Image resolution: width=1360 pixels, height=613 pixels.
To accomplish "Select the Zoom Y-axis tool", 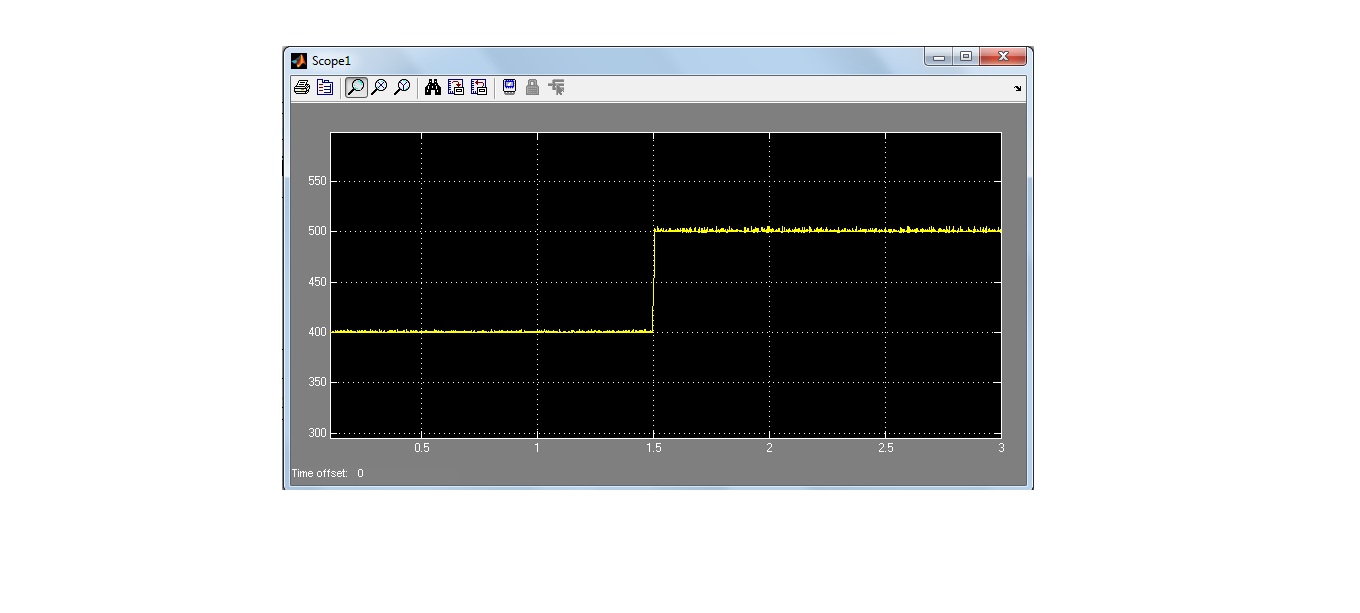I will point(402,88).
